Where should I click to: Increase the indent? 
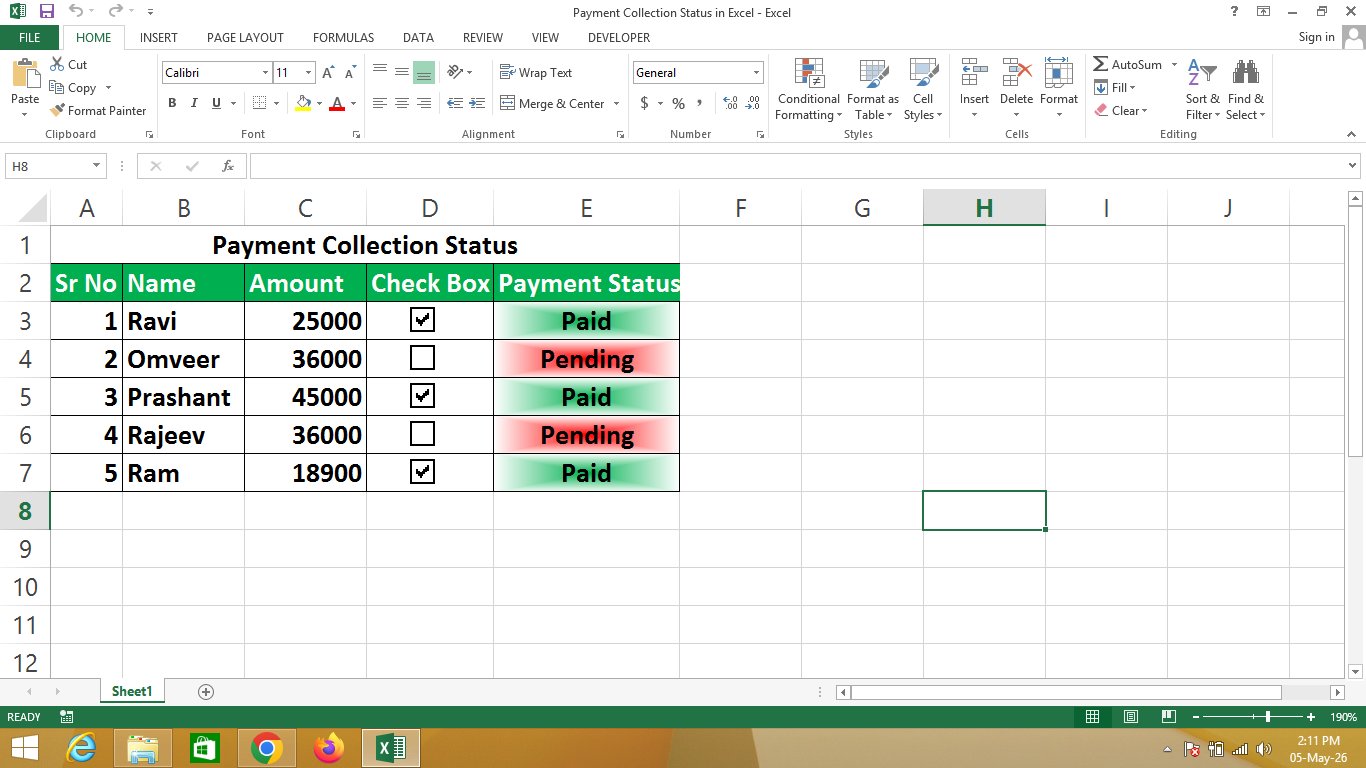[x=477, y=103]
